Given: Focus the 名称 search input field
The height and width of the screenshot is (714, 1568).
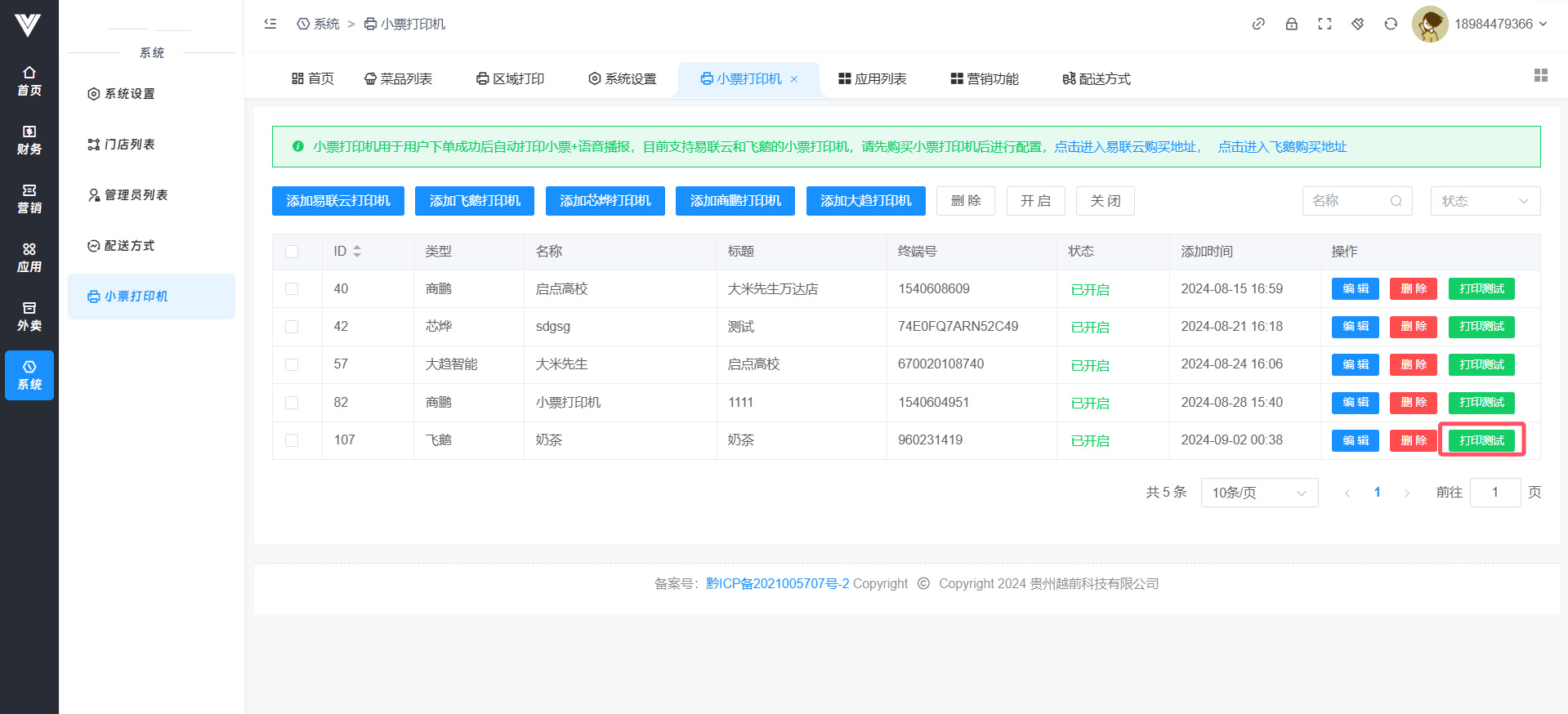Looking at the screenshot, I should coord(1348,201).
